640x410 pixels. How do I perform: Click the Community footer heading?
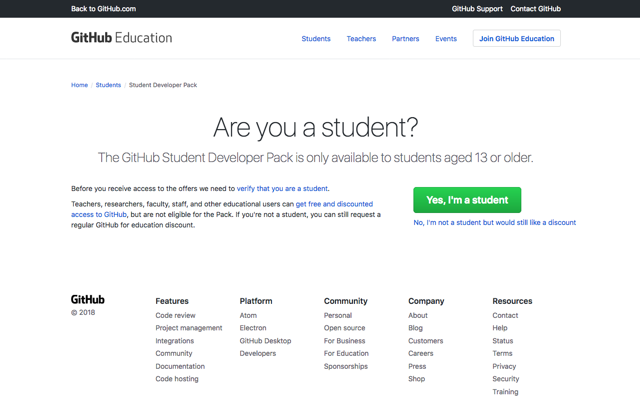point(346,301)
